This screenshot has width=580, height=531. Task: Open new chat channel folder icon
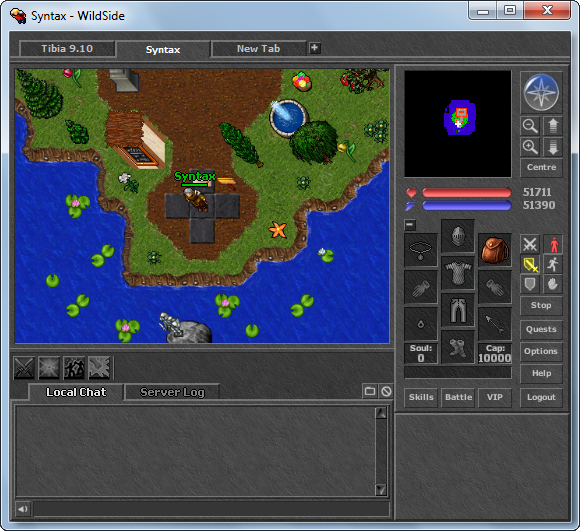(370, 391)
